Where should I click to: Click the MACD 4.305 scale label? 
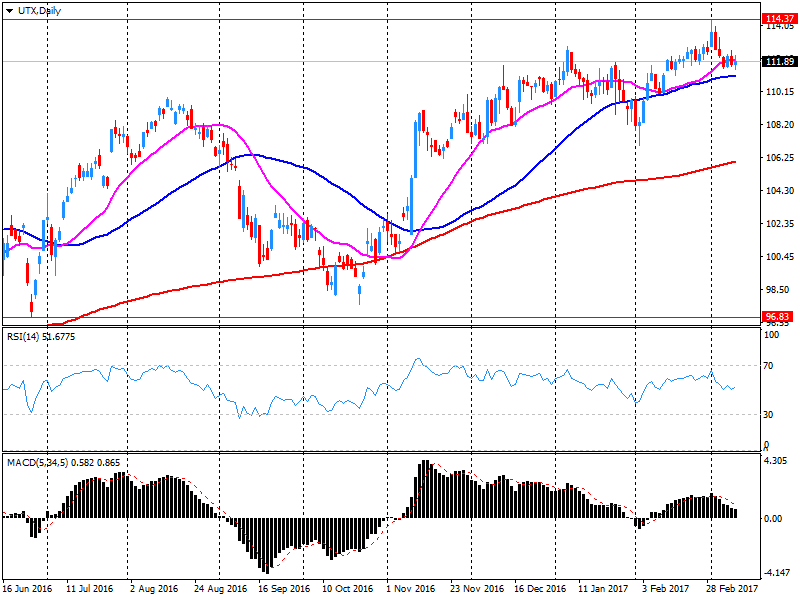point(776,461)
